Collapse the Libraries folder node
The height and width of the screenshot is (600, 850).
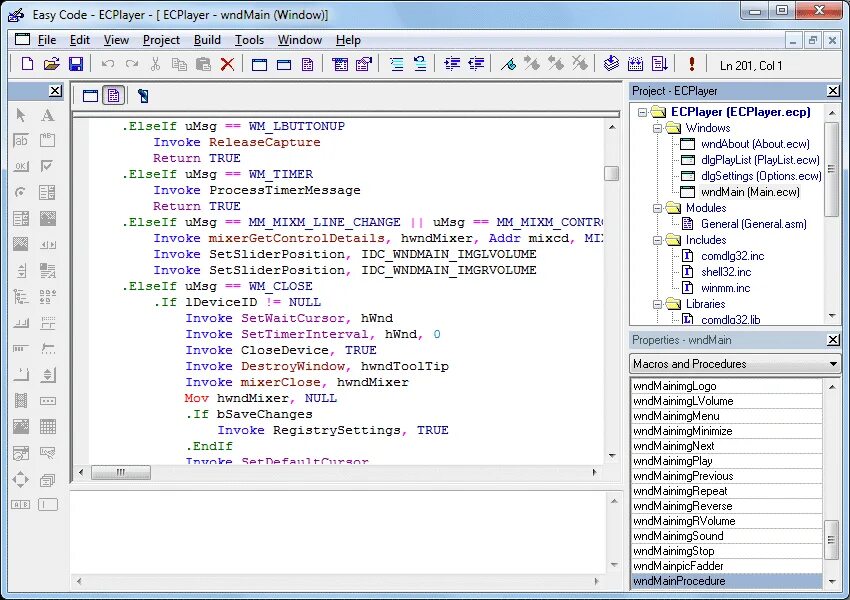coord(657,304)
